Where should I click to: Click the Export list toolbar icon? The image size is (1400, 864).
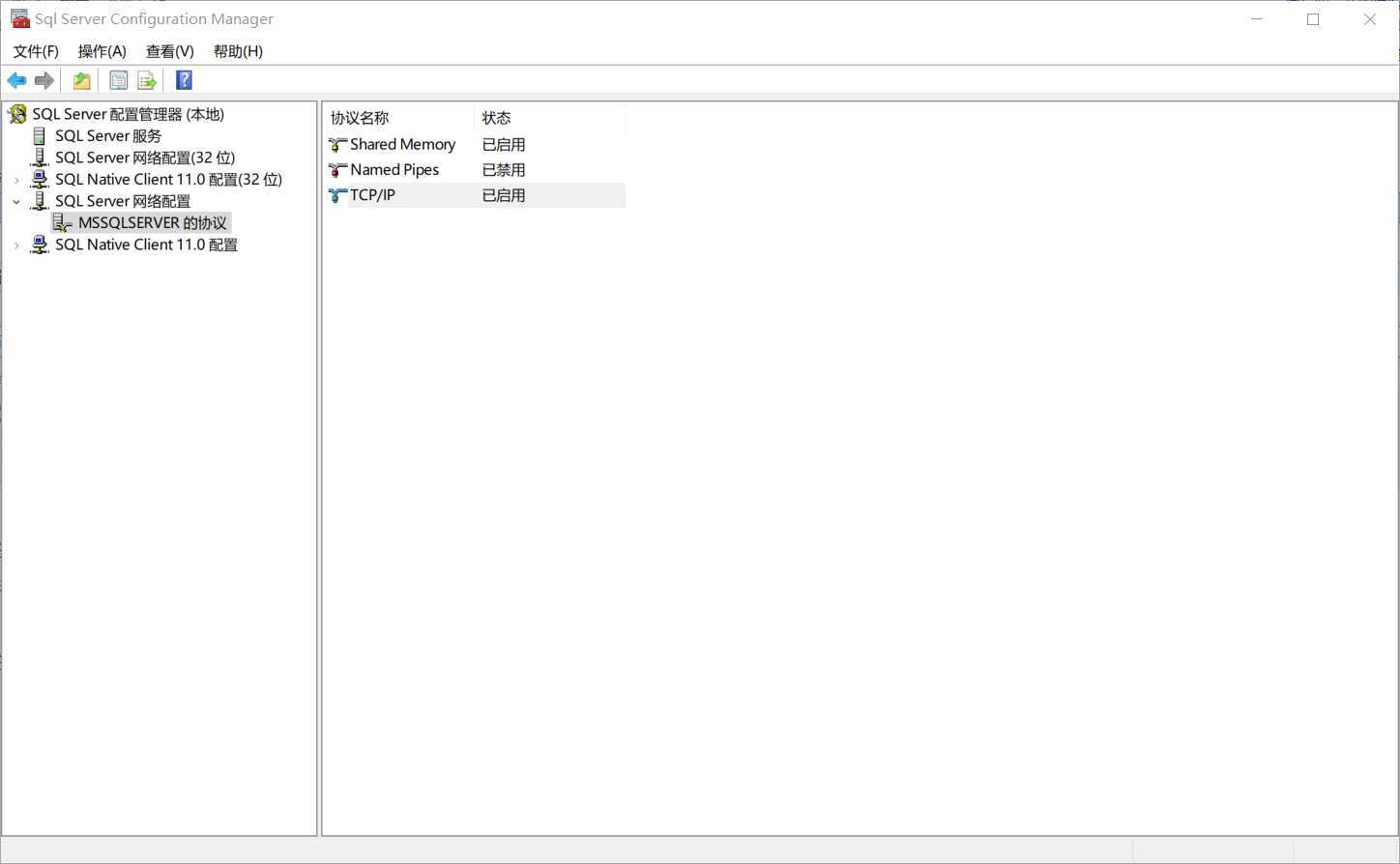[147, 80]
